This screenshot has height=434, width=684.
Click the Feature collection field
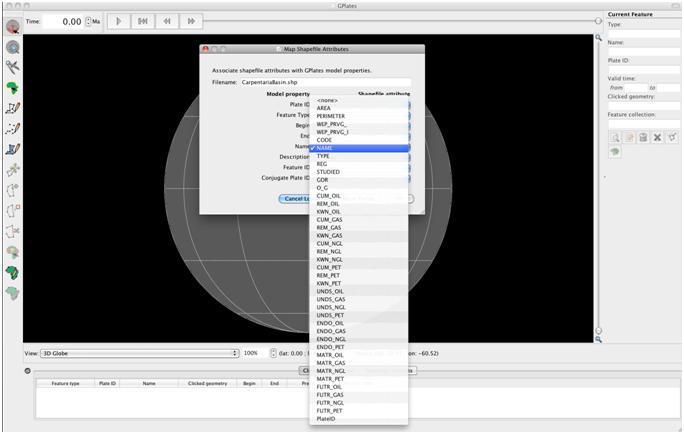[x=644, y=124]
